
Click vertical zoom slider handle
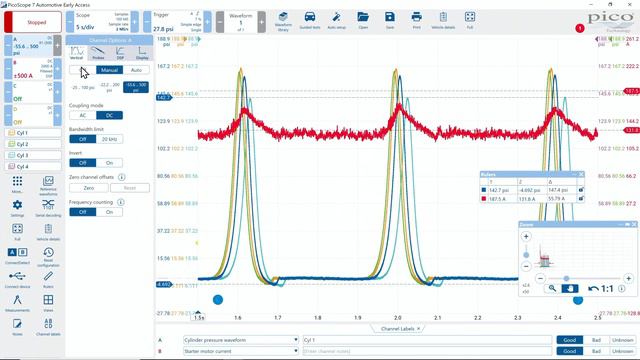click(x=526, y=255)
